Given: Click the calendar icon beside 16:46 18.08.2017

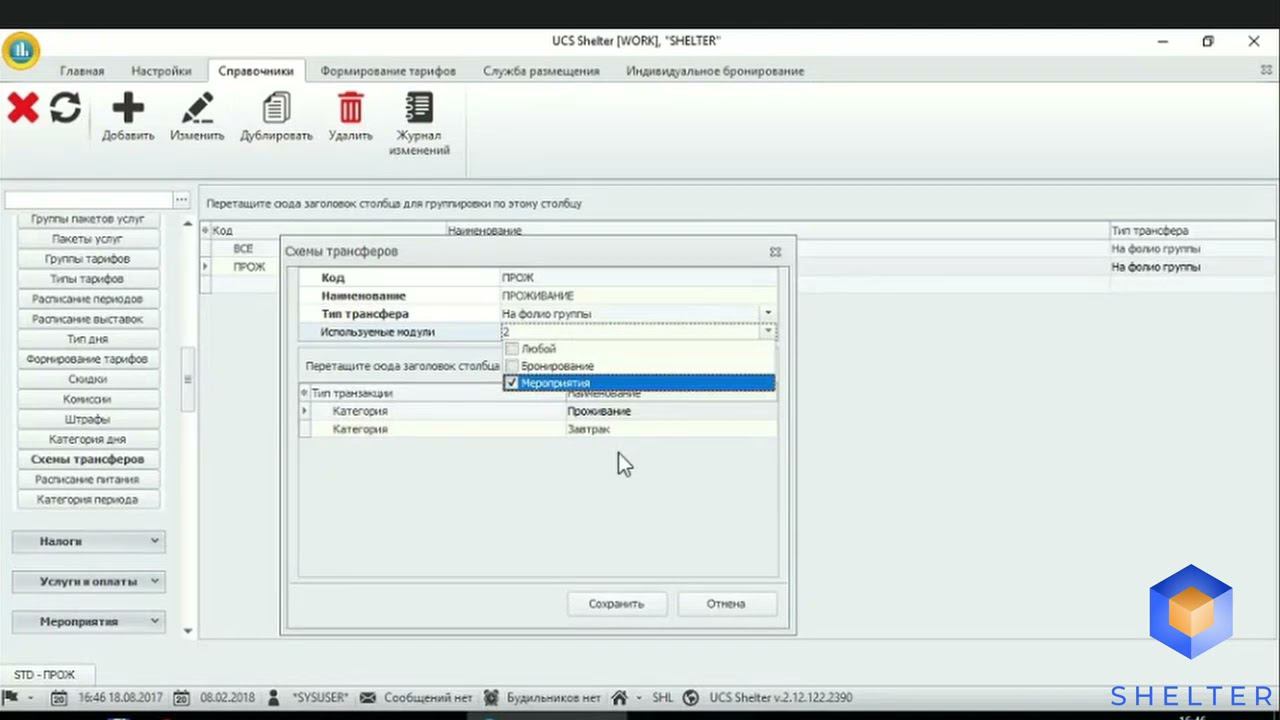Looking at the screenshot, I should point(59,698).
